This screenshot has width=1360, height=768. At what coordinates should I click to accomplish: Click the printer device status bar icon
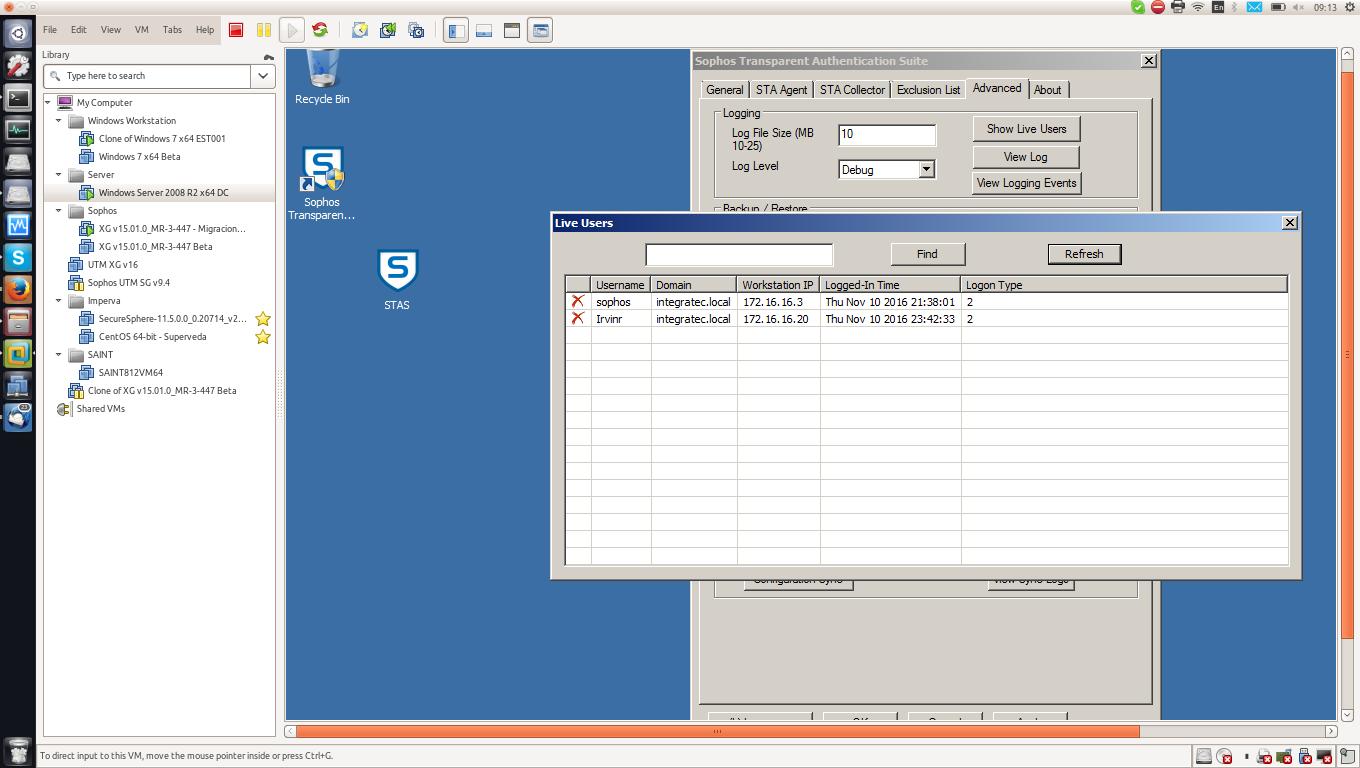tap(1264, 756)
